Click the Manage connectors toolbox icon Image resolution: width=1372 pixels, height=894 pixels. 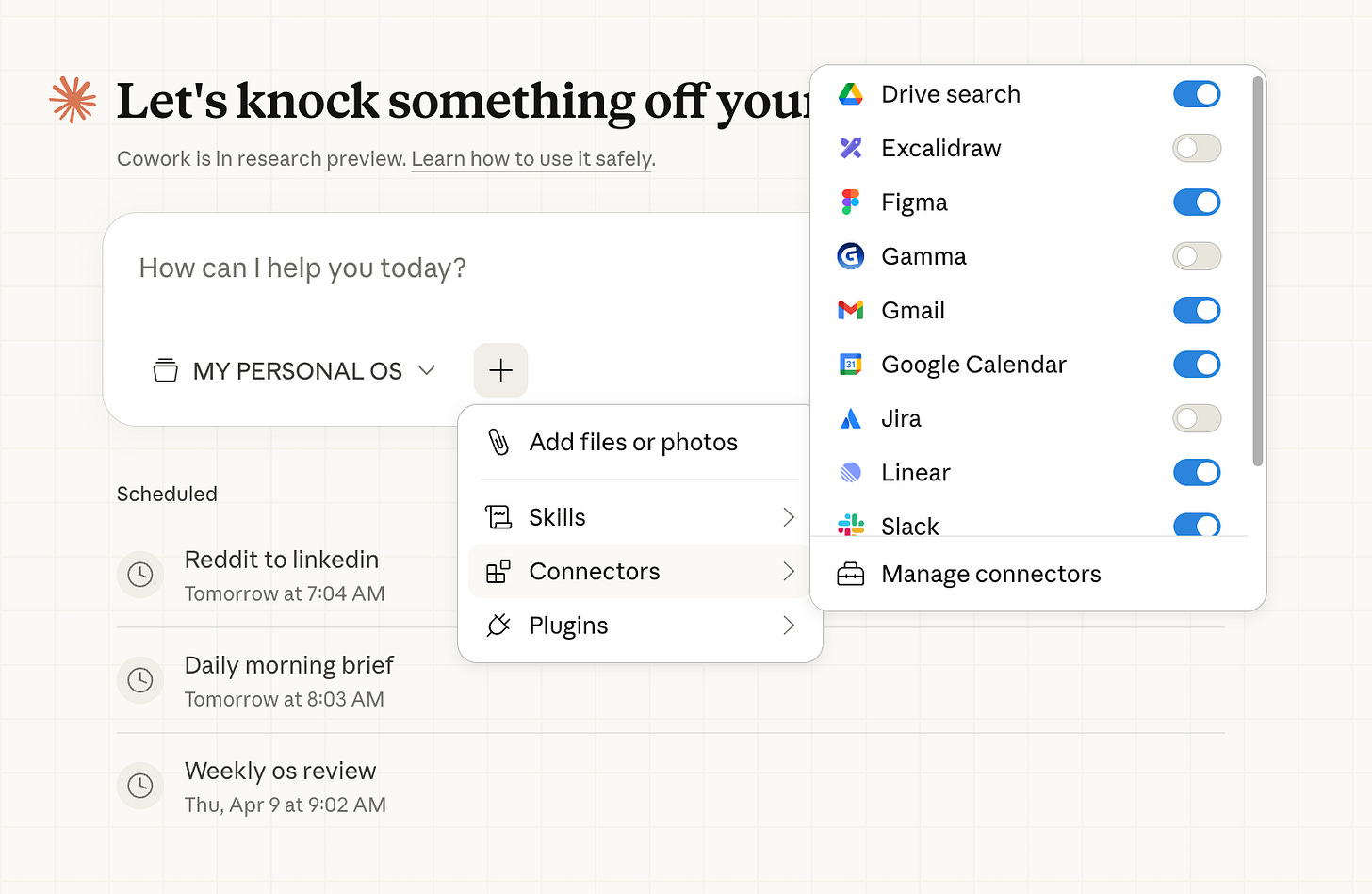click(x=851, y=574)
